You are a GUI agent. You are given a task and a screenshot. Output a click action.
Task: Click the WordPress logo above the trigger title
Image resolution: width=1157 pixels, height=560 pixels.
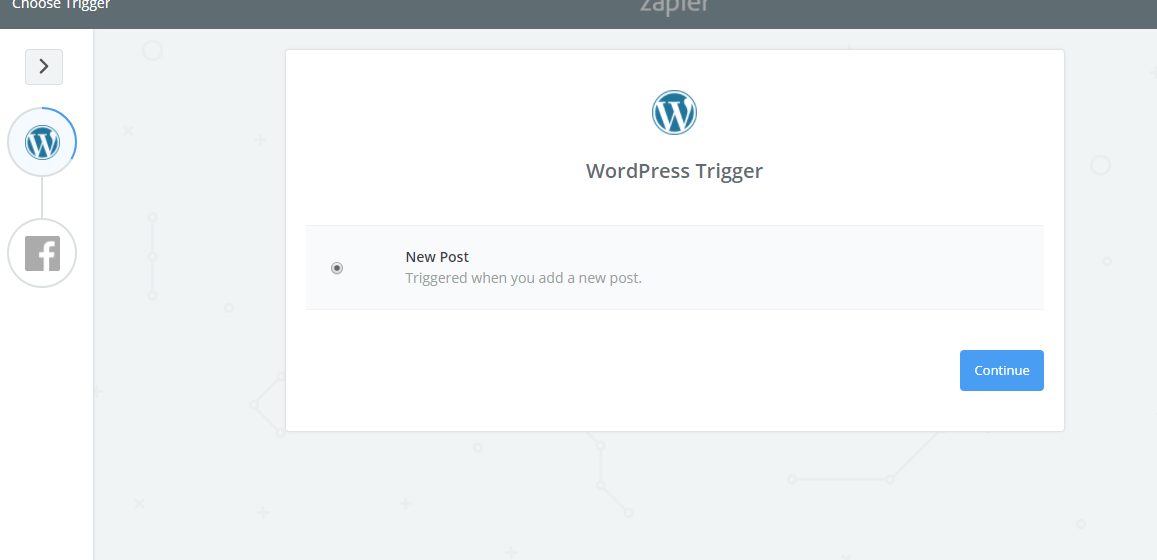[x=674, y=113]
